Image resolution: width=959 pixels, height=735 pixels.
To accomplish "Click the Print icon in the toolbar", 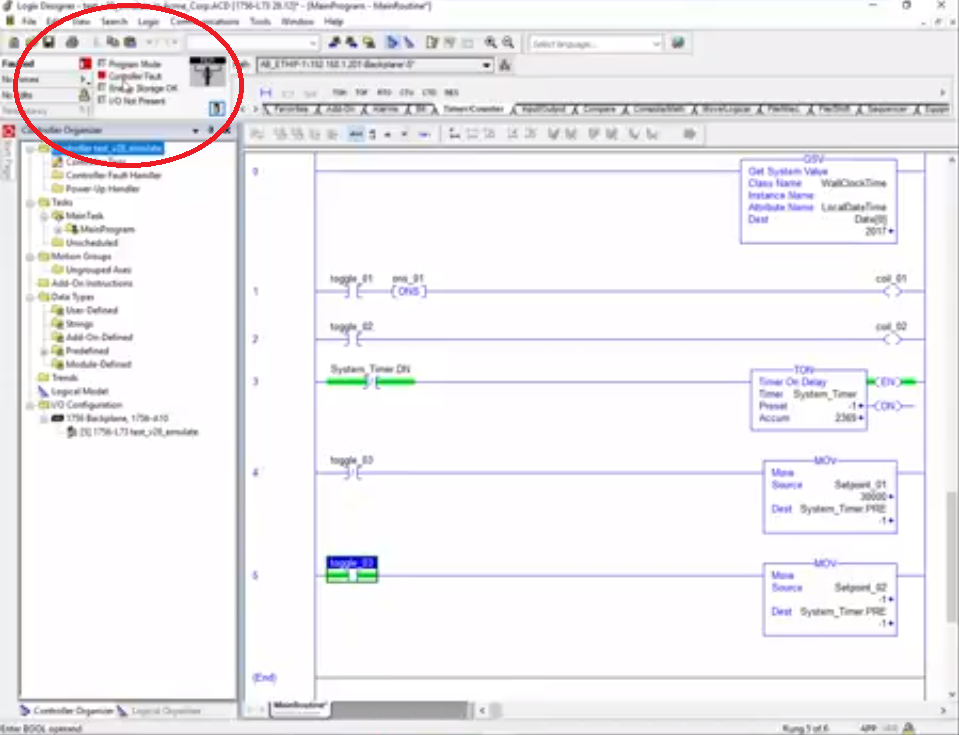I will 72,43.
